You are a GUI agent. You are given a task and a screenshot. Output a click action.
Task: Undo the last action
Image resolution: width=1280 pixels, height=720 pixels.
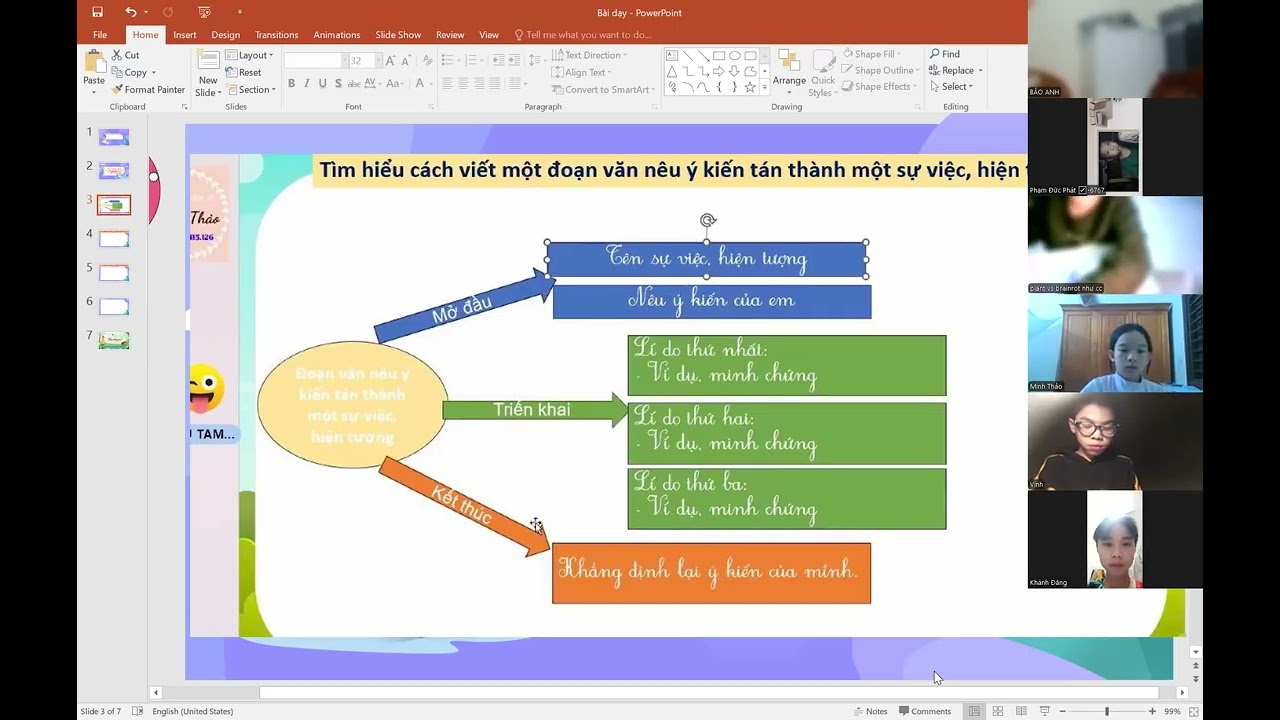tap(131, 12)
